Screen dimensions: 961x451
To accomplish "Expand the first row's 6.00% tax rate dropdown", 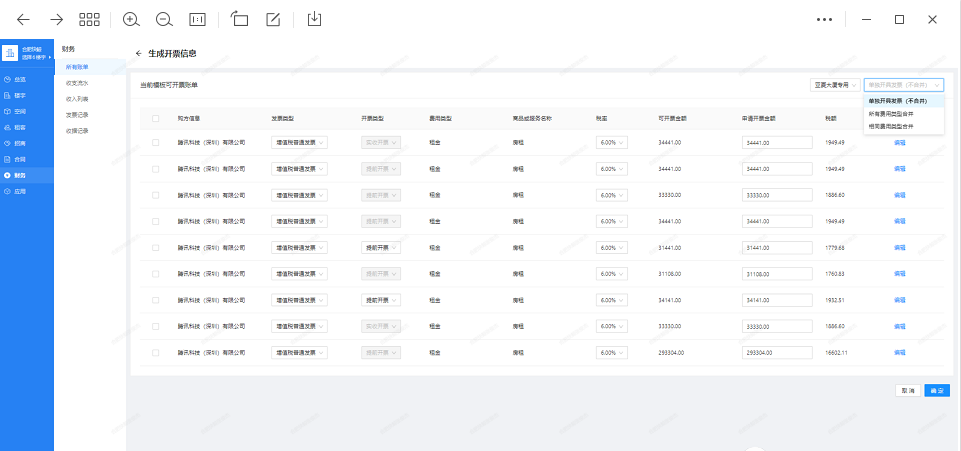I will click(611, 143).
